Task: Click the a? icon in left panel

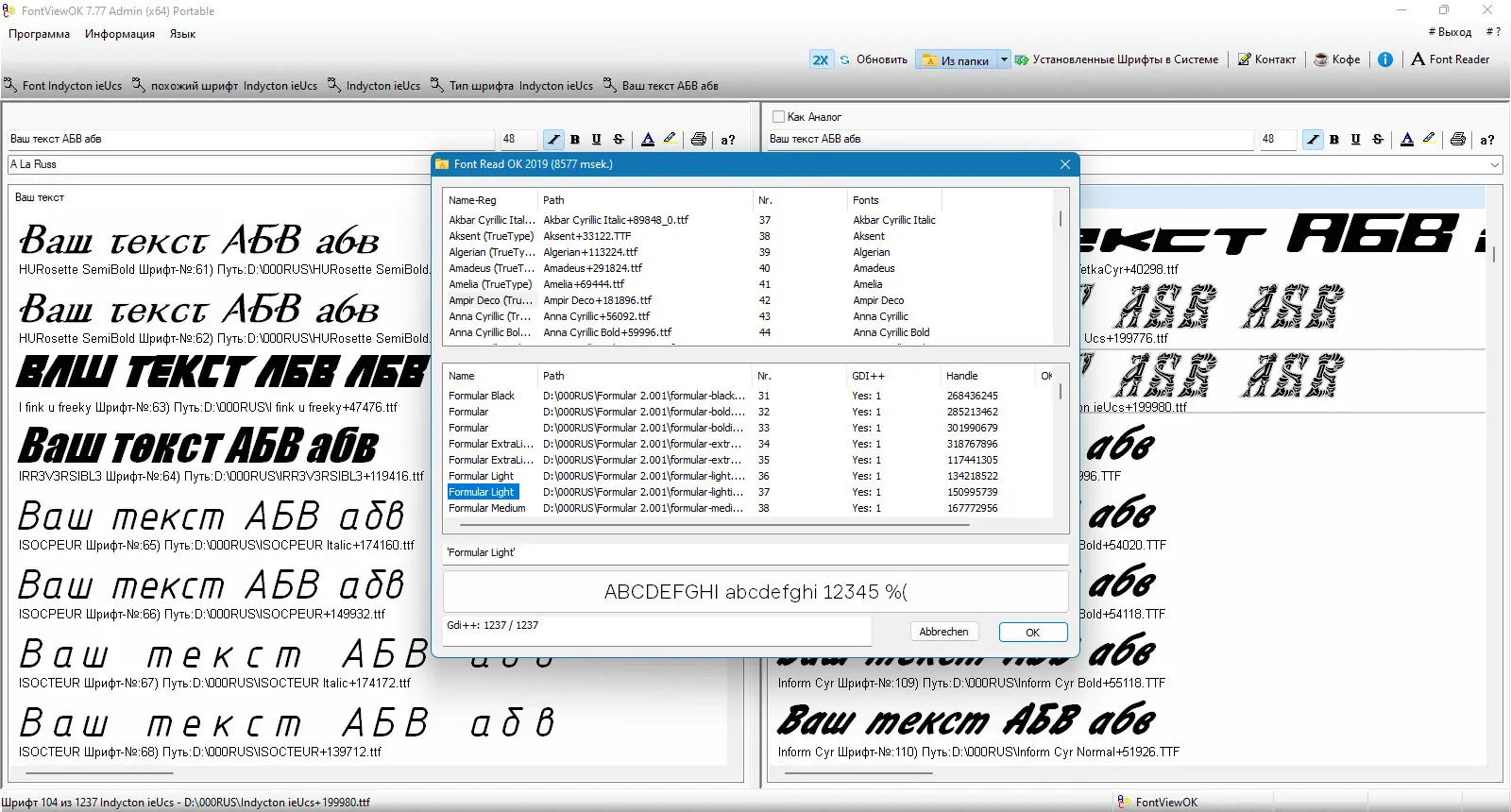Action: point(728,140)
